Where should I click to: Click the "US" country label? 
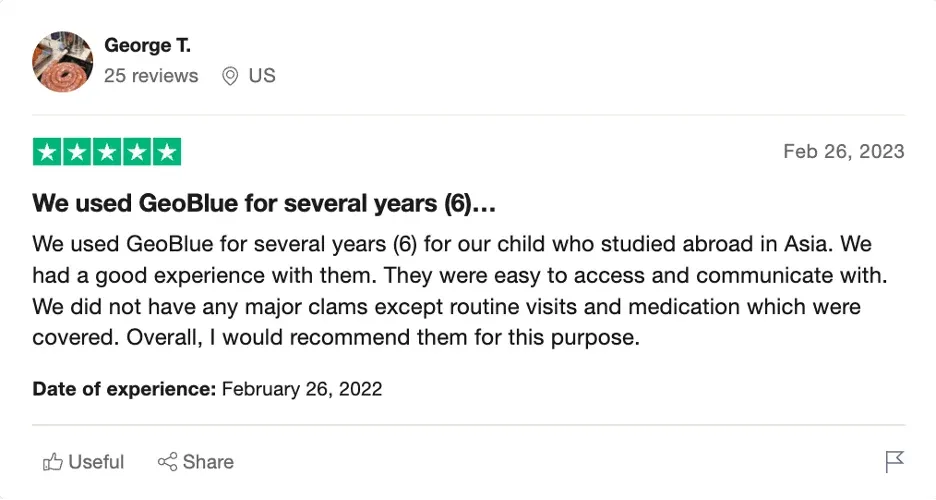[x=262, y=76]
